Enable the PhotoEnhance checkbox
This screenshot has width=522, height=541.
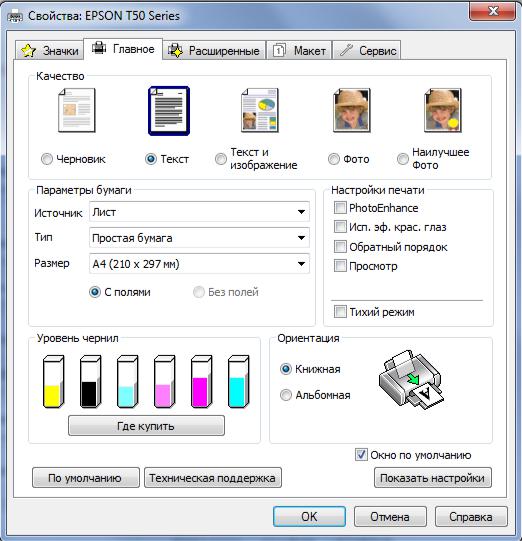point(340,208)
